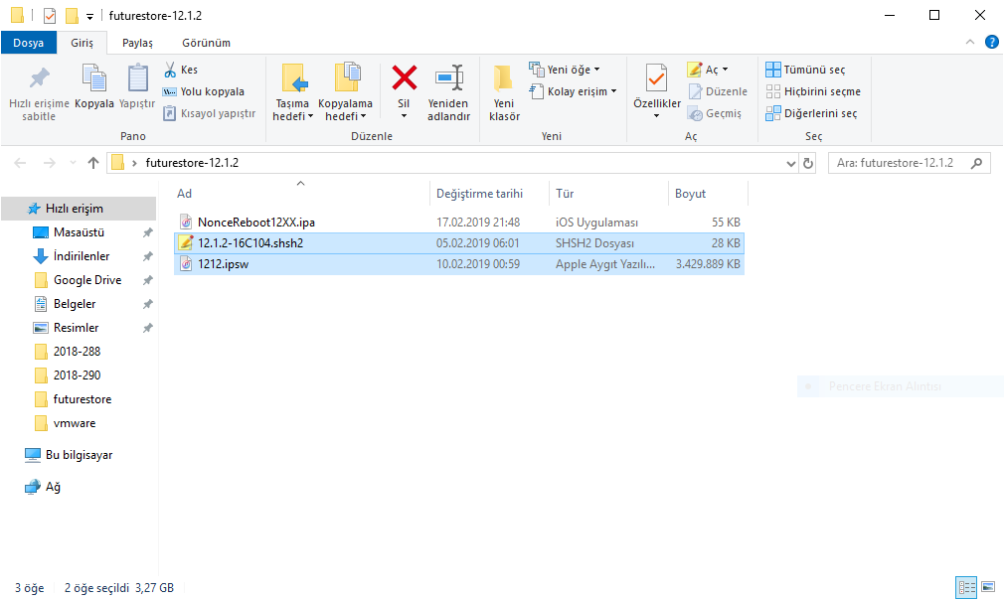Pin with Hızlı erişime sabitle icon
The image size is (1004, 600).
coord(39,78)
